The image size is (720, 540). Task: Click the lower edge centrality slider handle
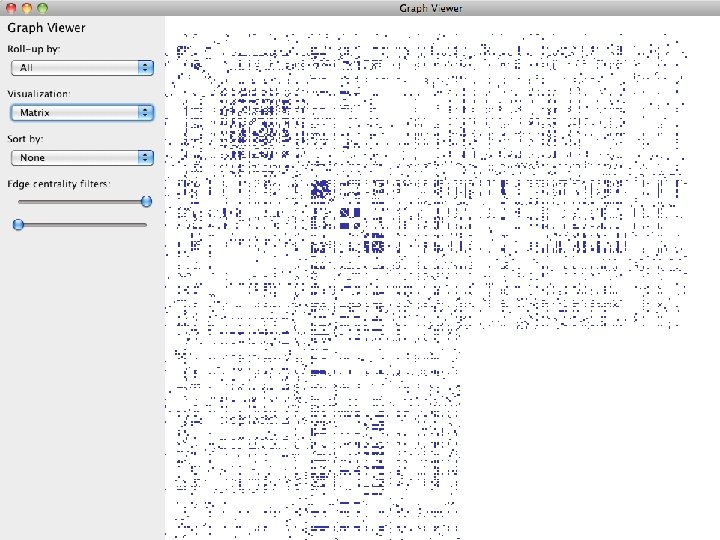(x=18, y=225)
